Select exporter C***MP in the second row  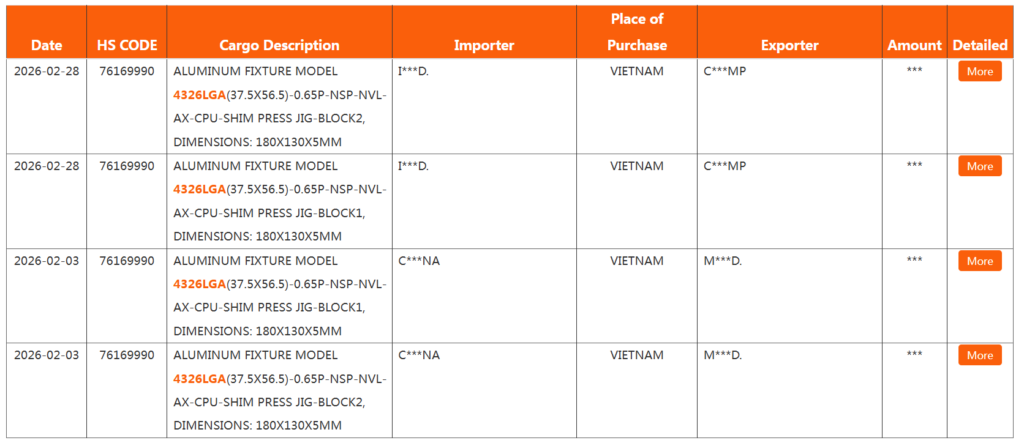click(725, 166)
